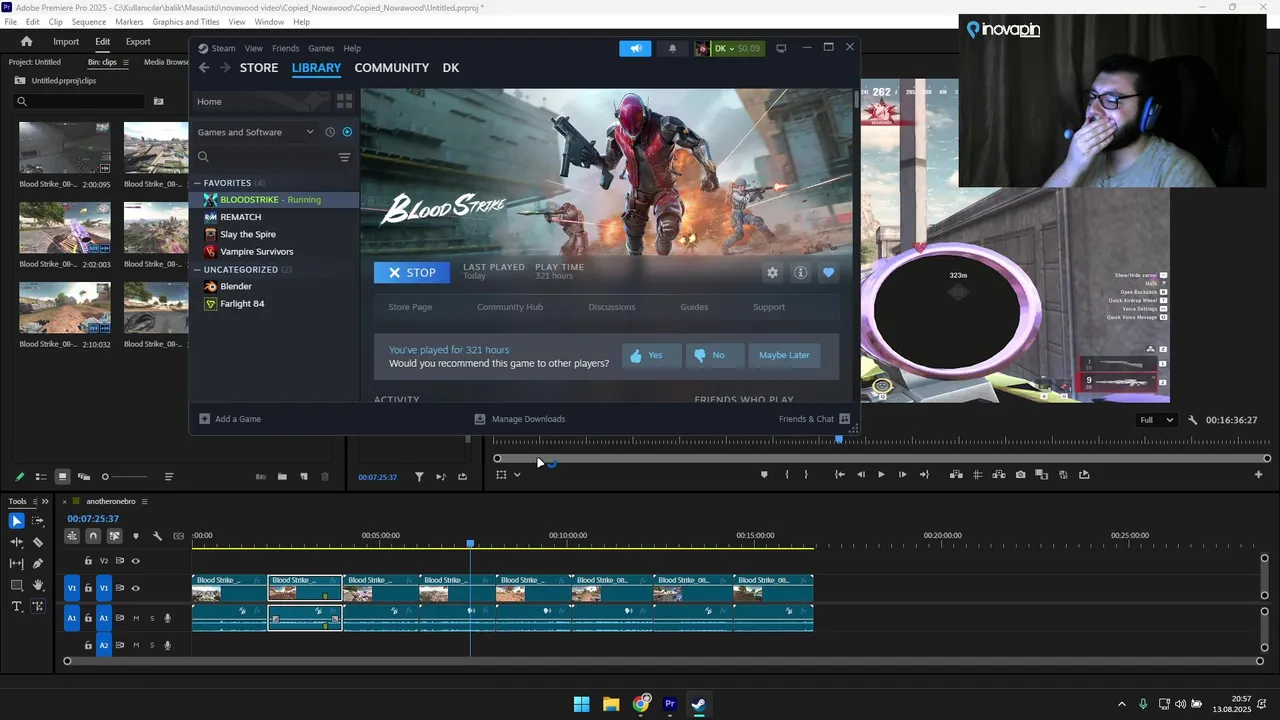Screen dimensions: 1280x720
Task: Click Steam favorite heart icon
Action: pyautogui.click(x=828, y=273)
